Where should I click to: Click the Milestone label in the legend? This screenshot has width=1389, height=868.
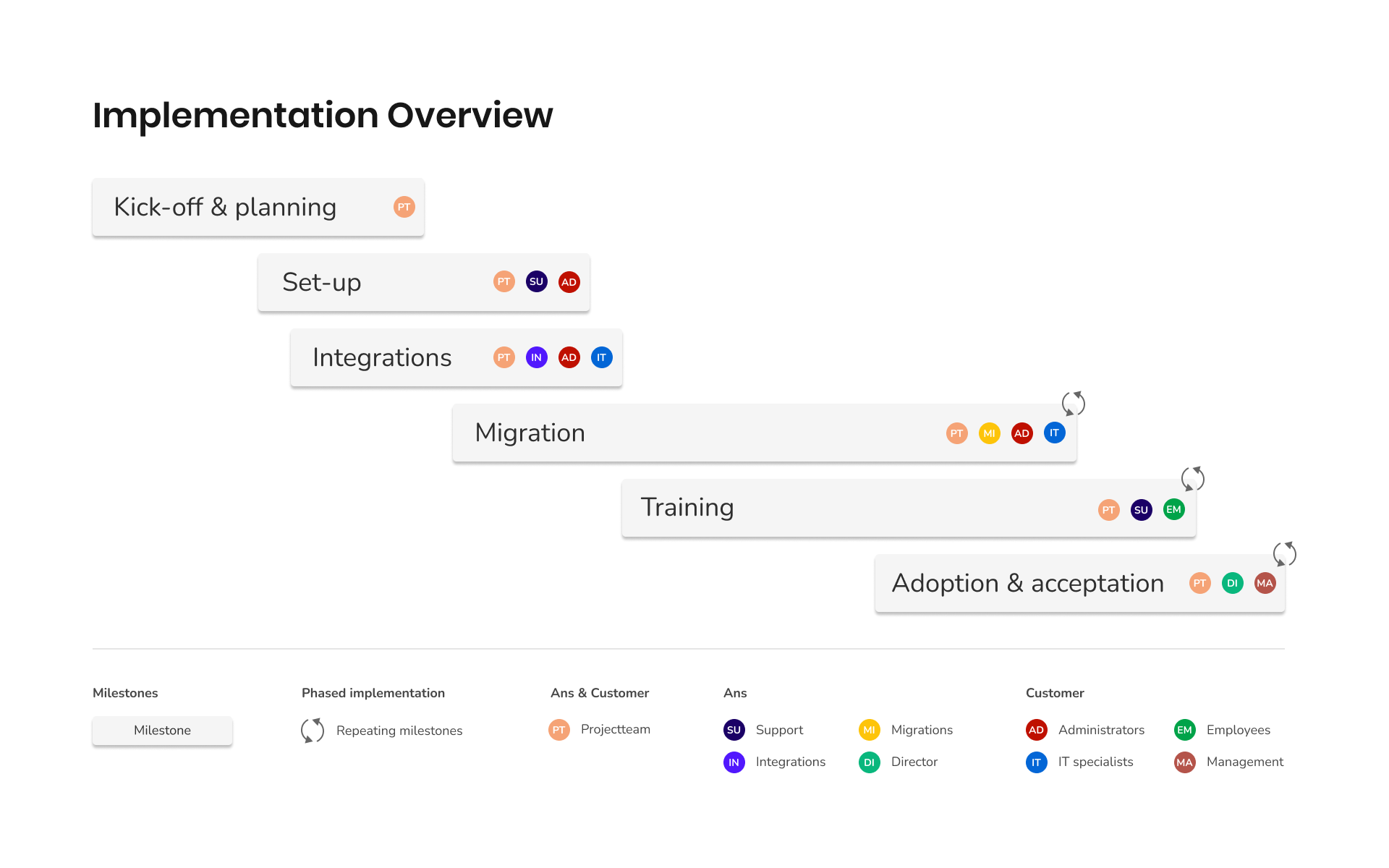pyautogui.click(x=163, y=730)
